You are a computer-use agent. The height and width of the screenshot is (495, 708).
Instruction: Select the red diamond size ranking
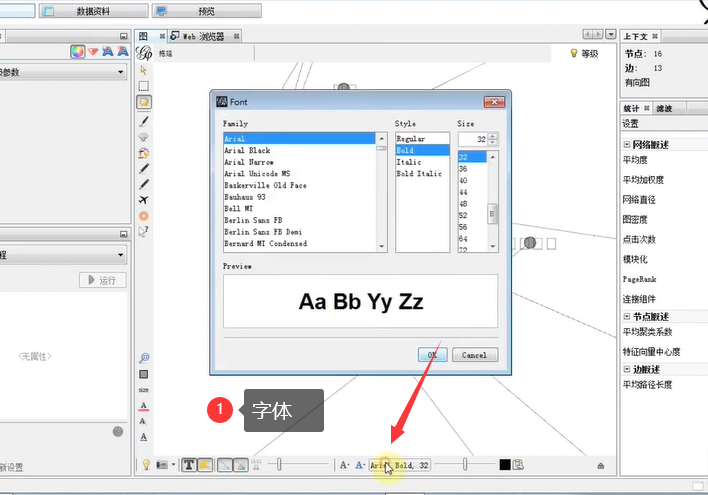coord(93,51)
